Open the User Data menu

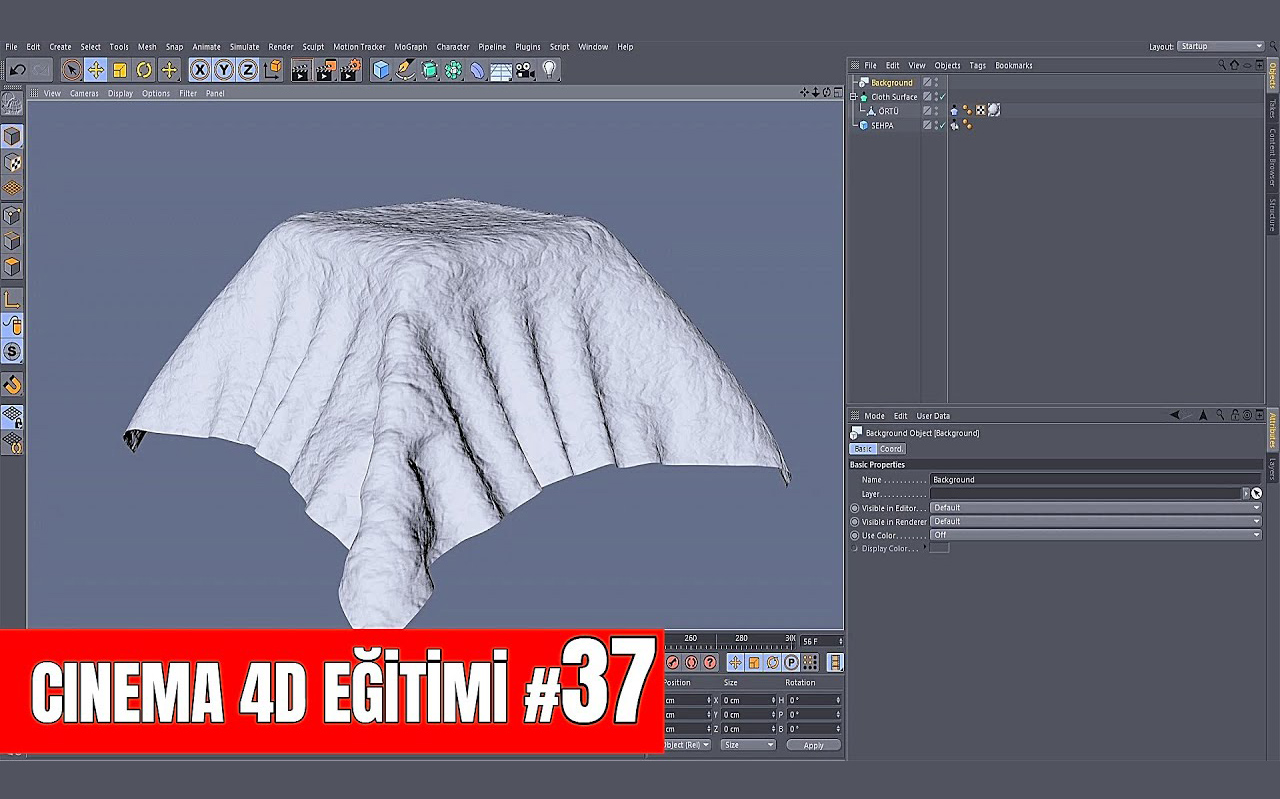(x=933, y=416)
